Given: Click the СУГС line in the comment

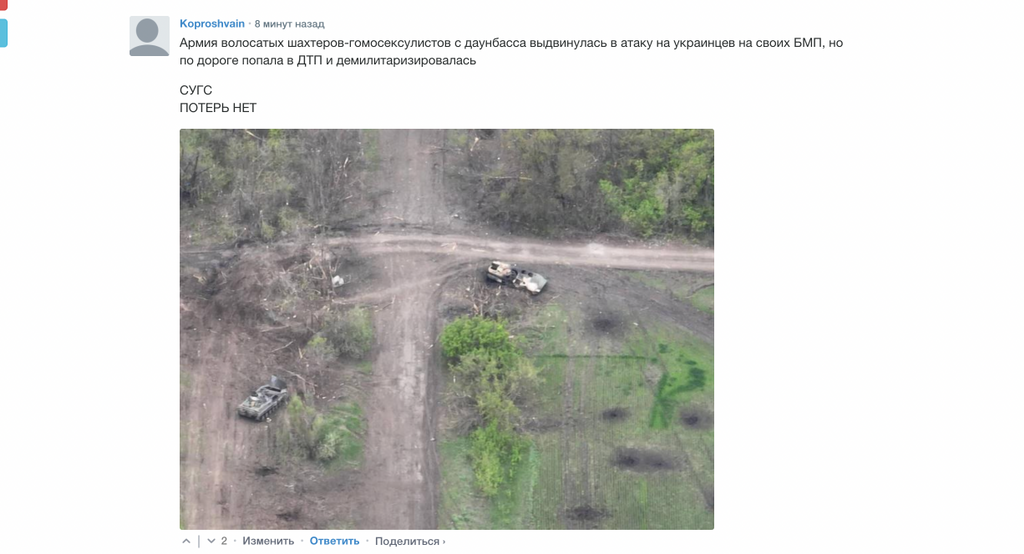Looking at the screenshot, I should tap(196, 90).
